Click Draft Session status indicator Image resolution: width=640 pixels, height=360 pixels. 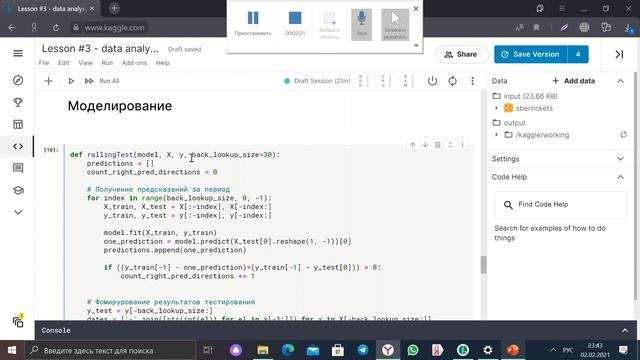317,81
